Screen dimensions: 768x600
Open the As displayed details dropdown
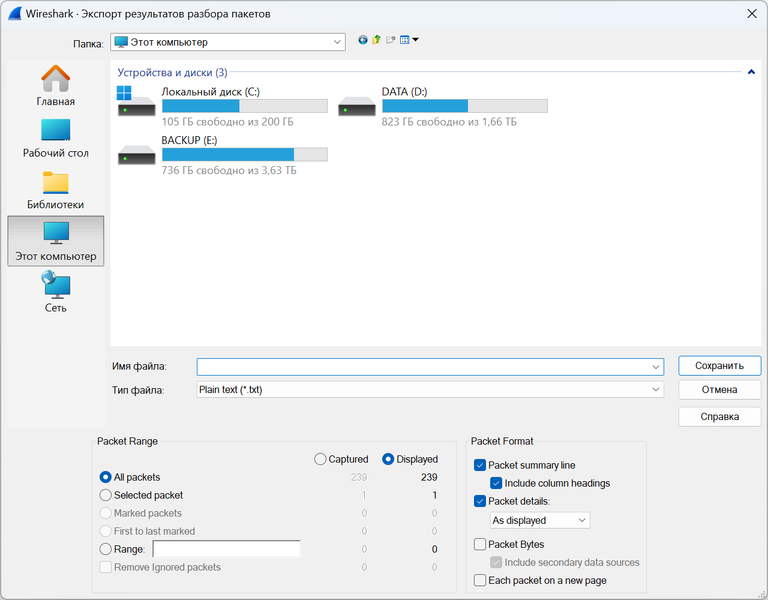[x=540, y=520]
